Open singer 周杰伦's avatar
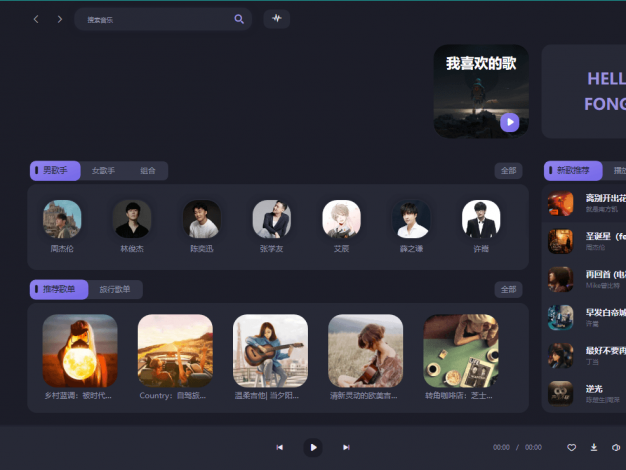This screenshot has height=470, width=626. [62, 219]
